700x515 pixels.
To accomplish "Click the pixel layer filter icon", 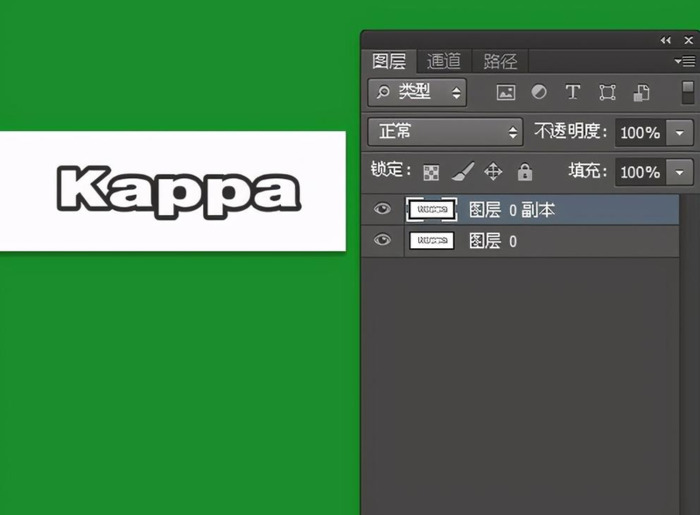I will 506,92.
